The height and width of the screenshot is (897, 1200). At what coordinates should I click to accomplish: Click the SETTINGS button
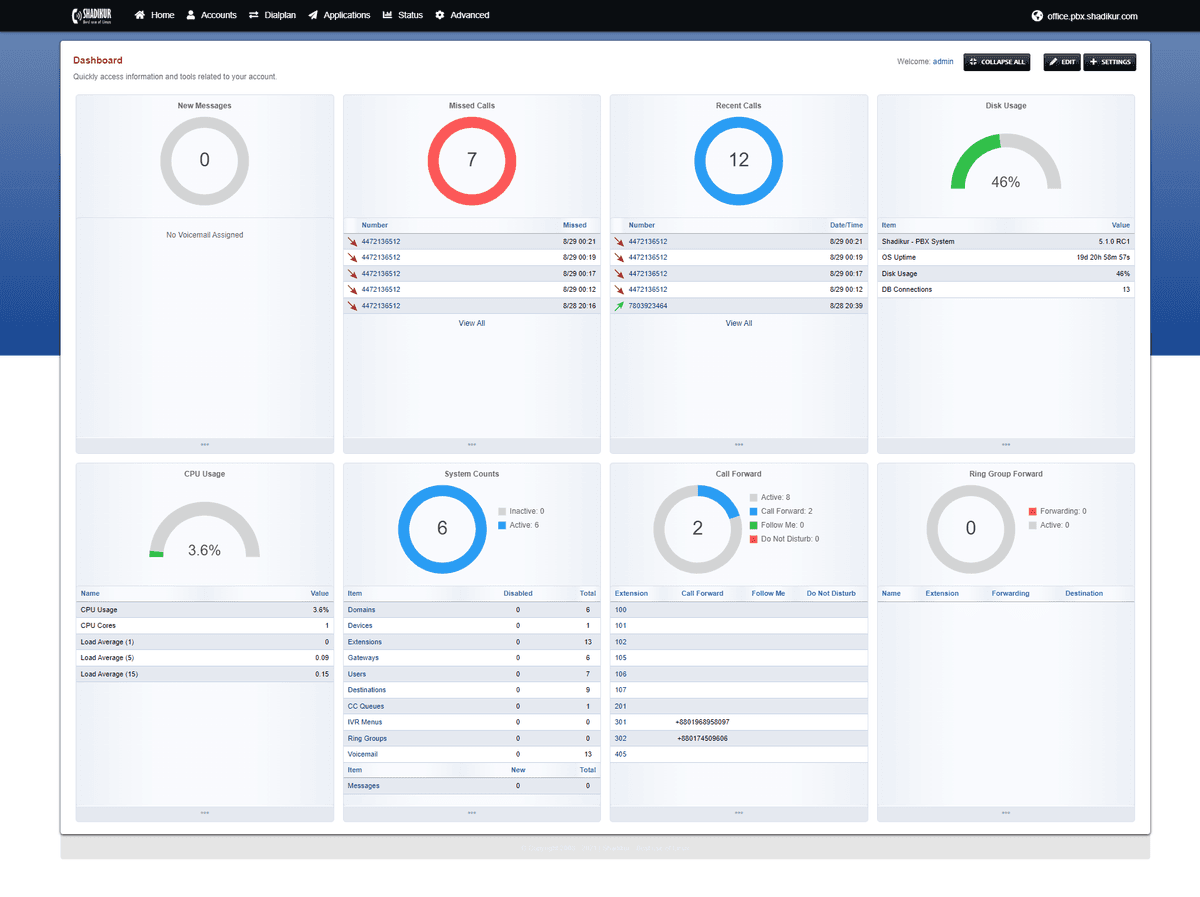pyautogui.click(x=1109, y=61)
